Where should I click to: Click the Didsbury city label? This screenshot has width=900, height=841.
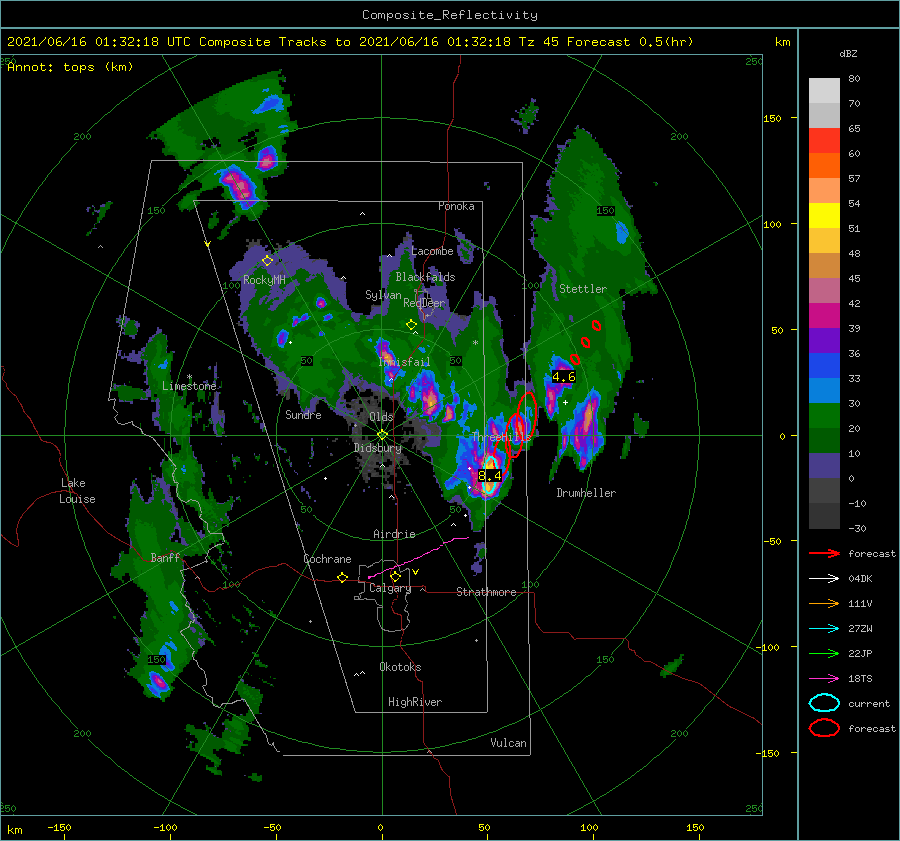(x=378, y=448)
